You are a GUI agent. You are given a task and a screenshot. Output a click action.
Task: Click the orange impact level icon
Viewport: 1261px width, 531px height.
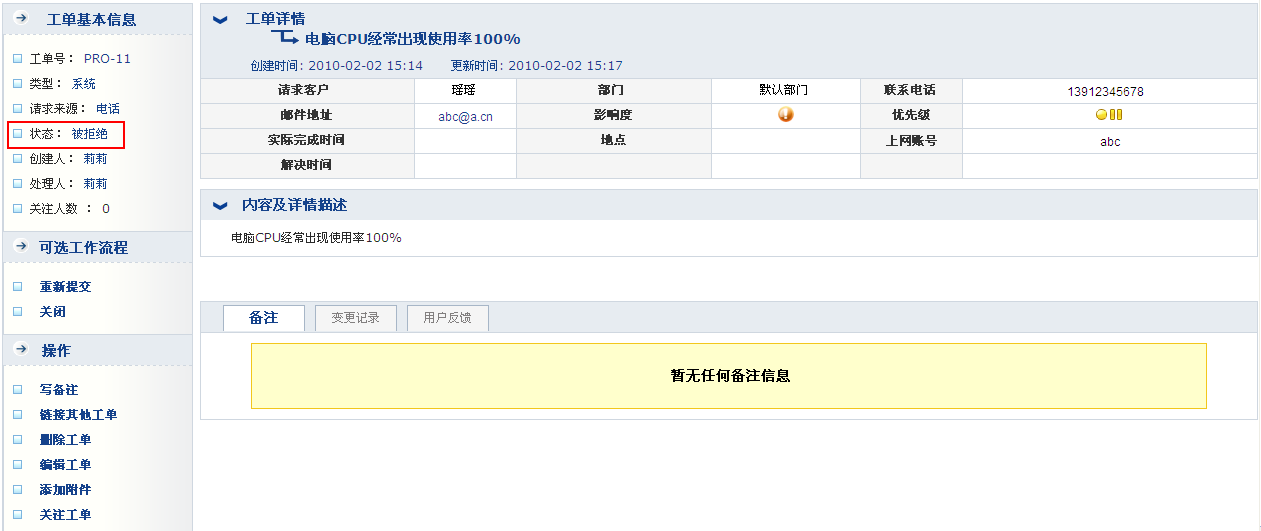[785, 114]
